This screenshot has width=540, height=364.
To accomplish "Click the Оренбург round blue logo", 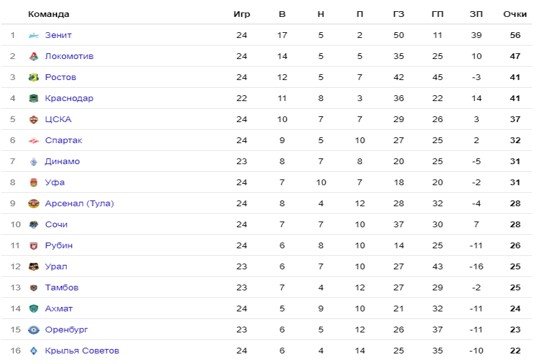I will [x=33, y=330].
